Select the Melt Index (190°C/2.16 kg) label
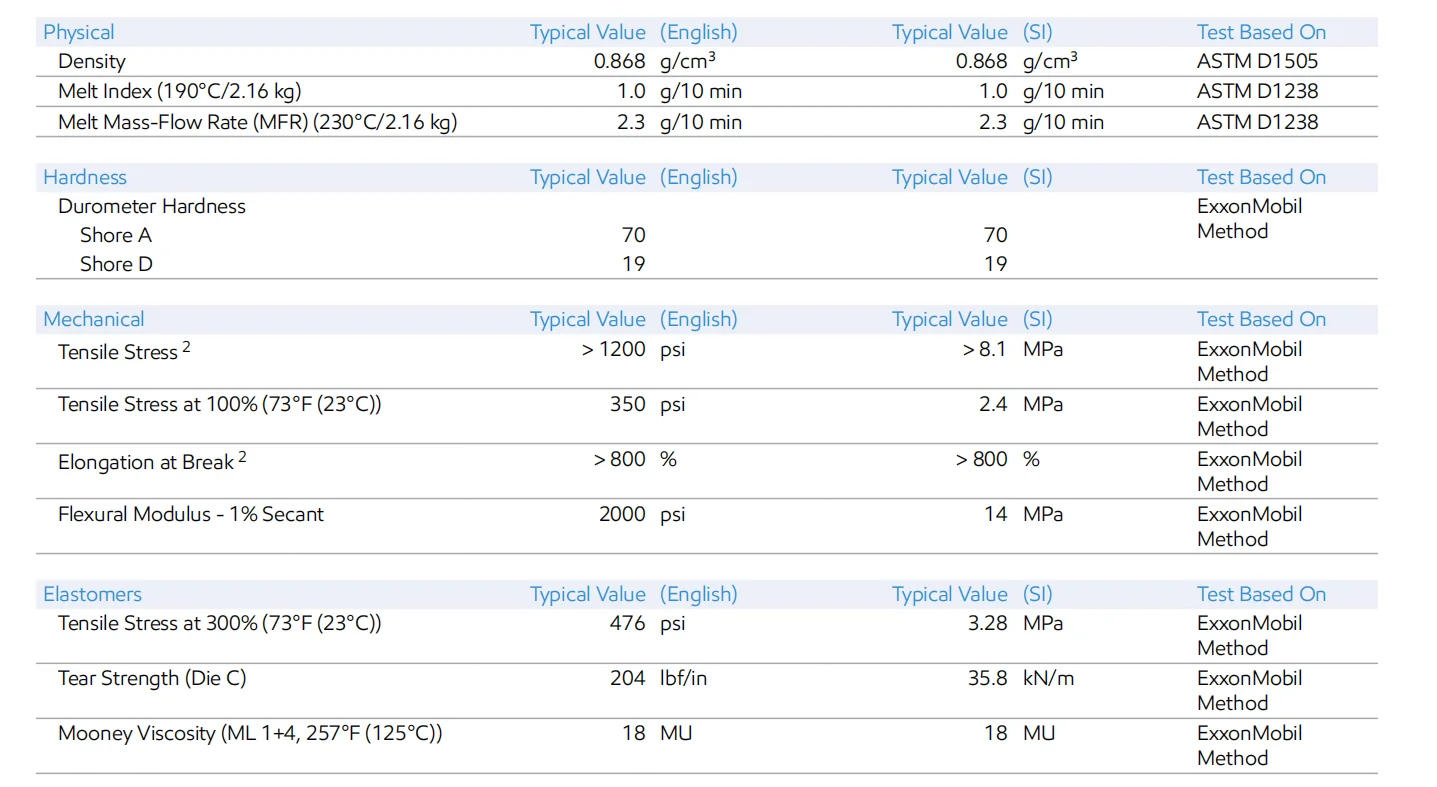This screenshot has width=1437, height=787. tap(179, 91)
